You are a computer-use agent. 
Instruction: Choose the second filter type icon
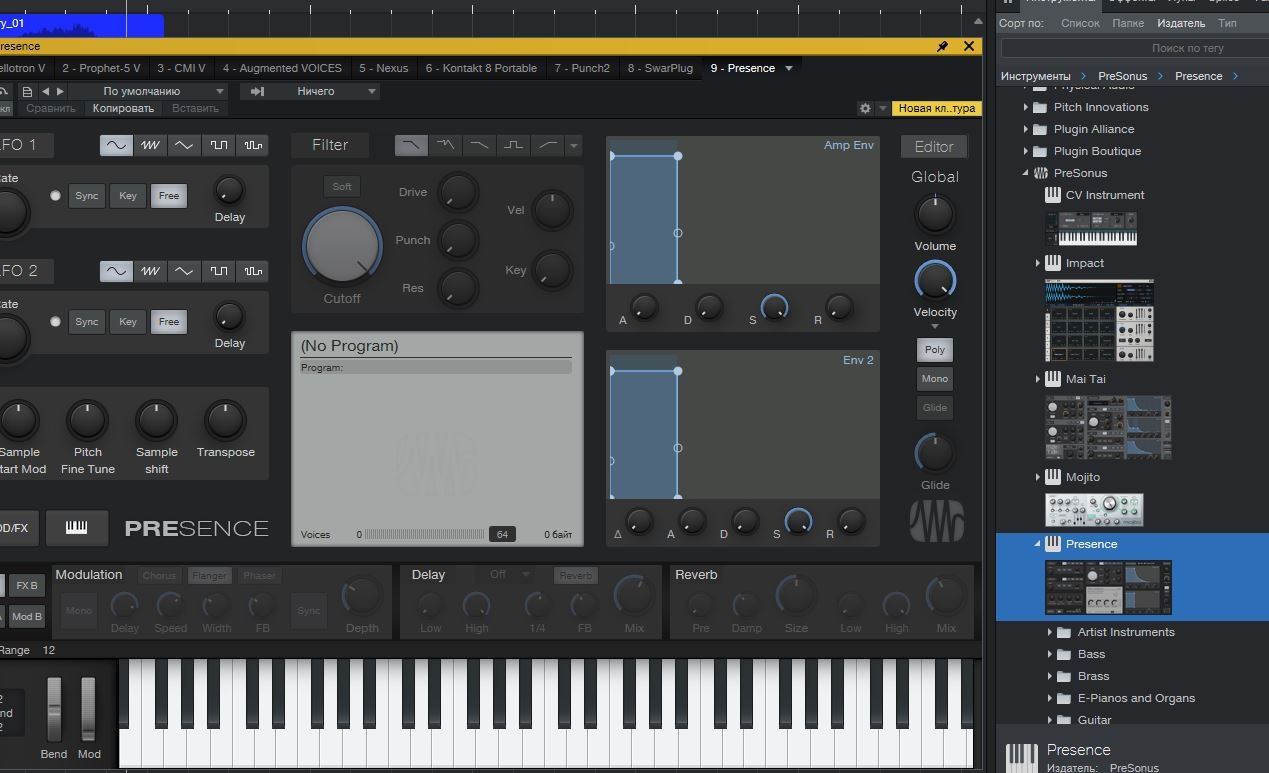tap(445, 145)
